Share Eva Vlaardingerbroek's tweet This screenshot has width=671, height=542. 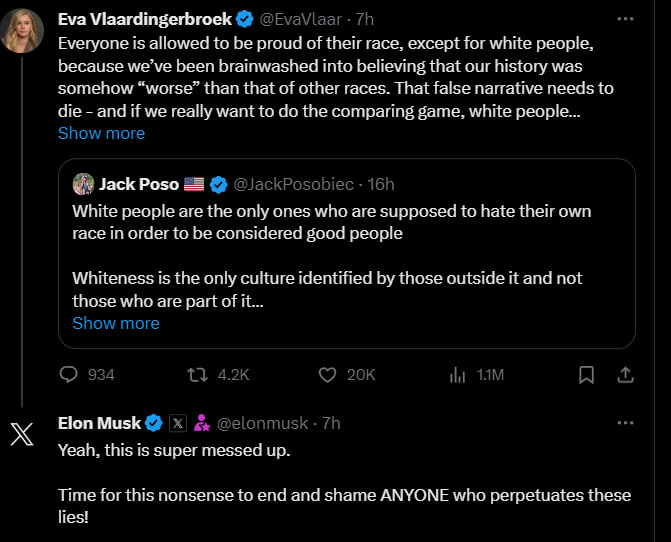[x=625, y=375]
